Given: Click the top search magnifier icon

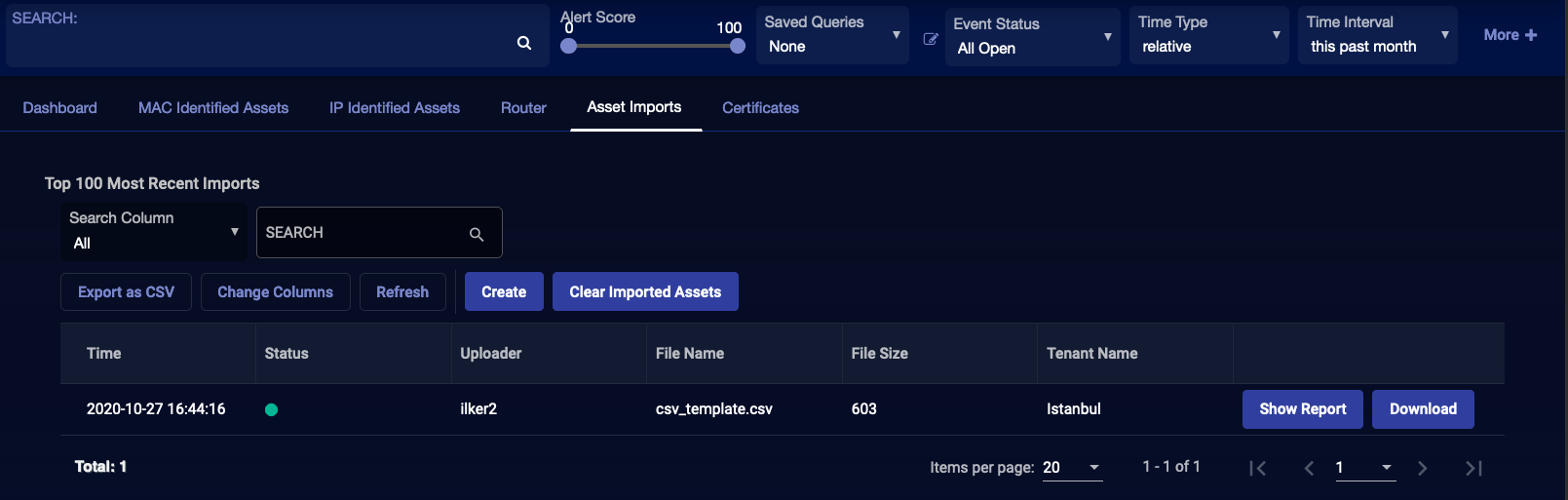Looking at the screenshot, I should pyautogui.click(x=524, y=43).
